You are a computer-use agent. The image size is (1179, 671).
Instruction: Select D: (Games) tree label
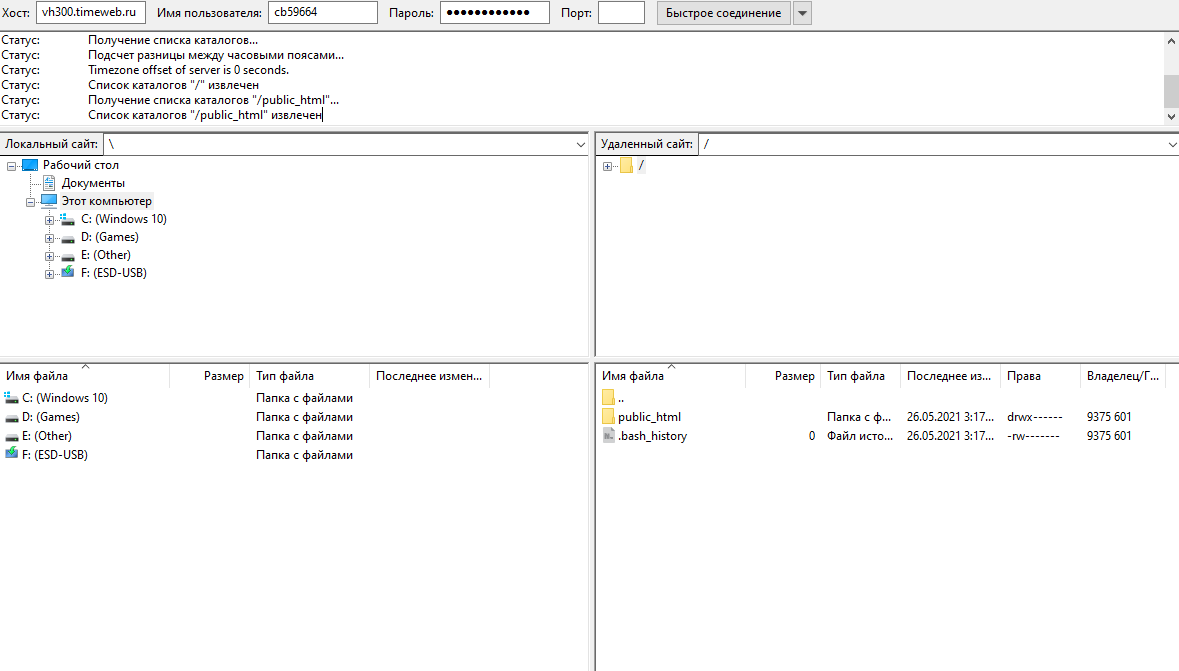click(x=110, y=237)
